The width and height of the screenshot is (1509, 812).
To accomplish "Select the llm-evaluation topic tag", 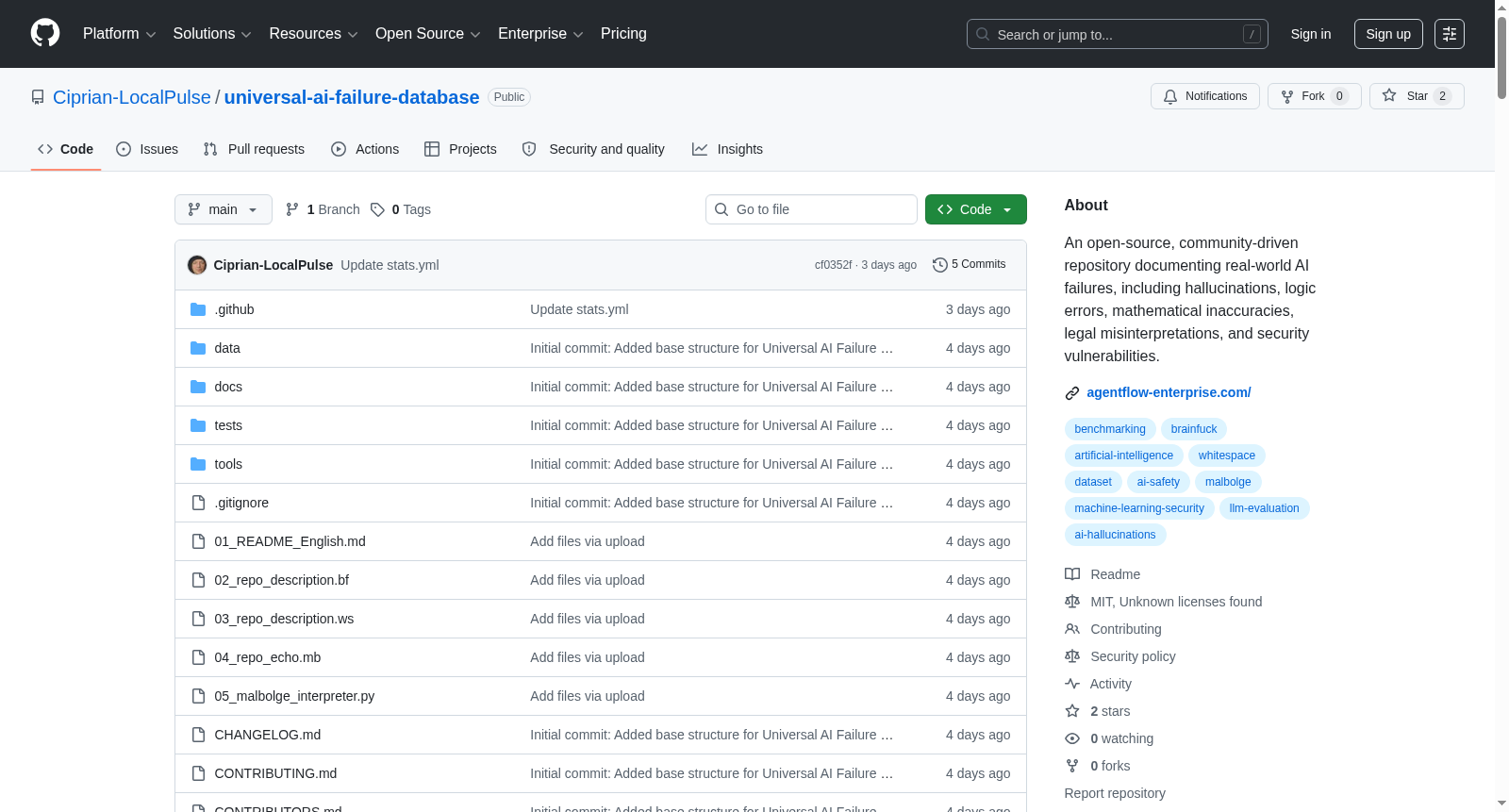I will point(1264,508).
